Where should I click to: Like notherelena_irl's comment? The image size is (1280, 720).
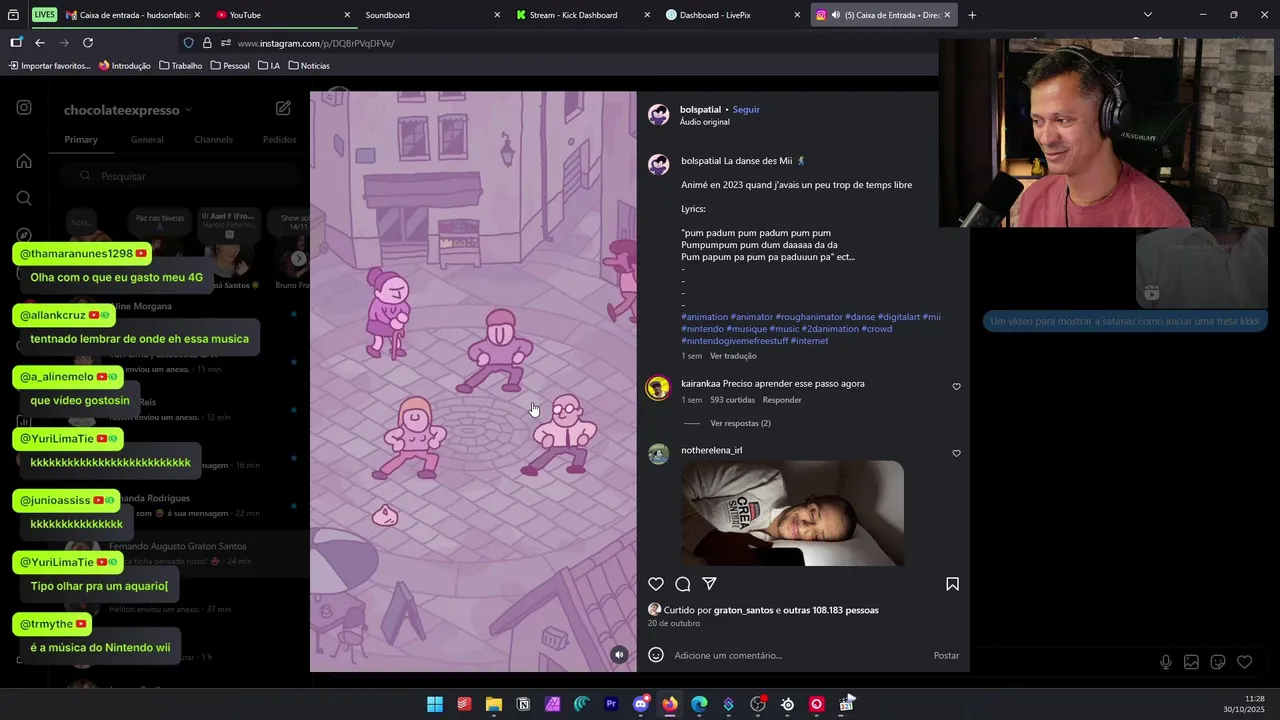(956, 454)
